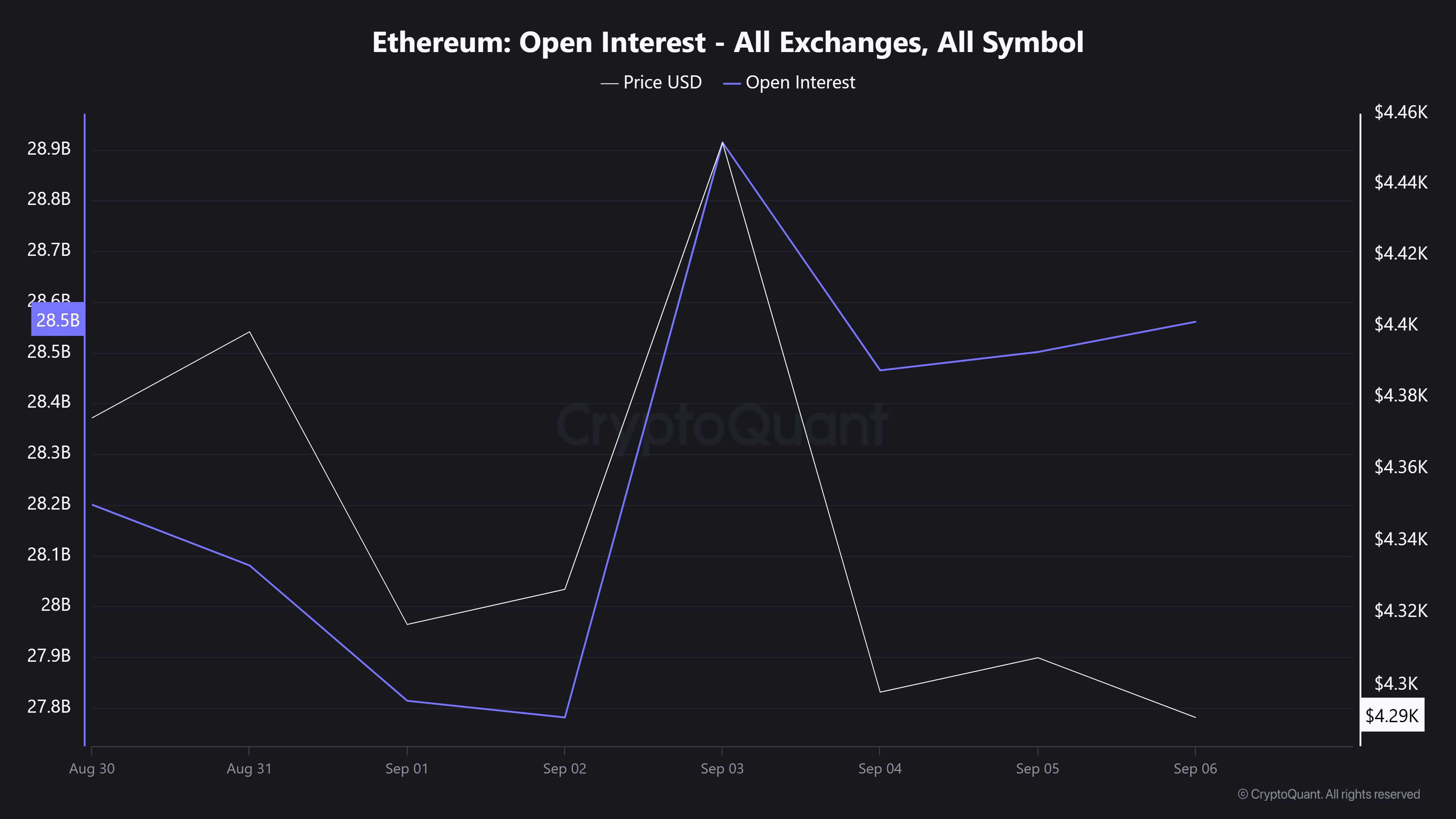Click the purple Open Interest legend line swatch
The height and width of the screenshot is (819, 1456).
pos(731,84)
